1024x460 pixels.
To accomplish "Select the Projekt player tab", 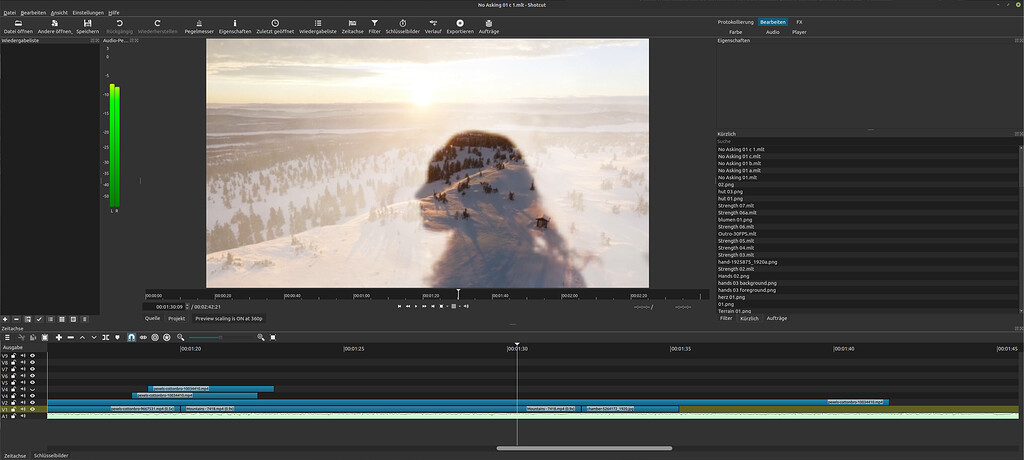I will click(x=176, y=318).
